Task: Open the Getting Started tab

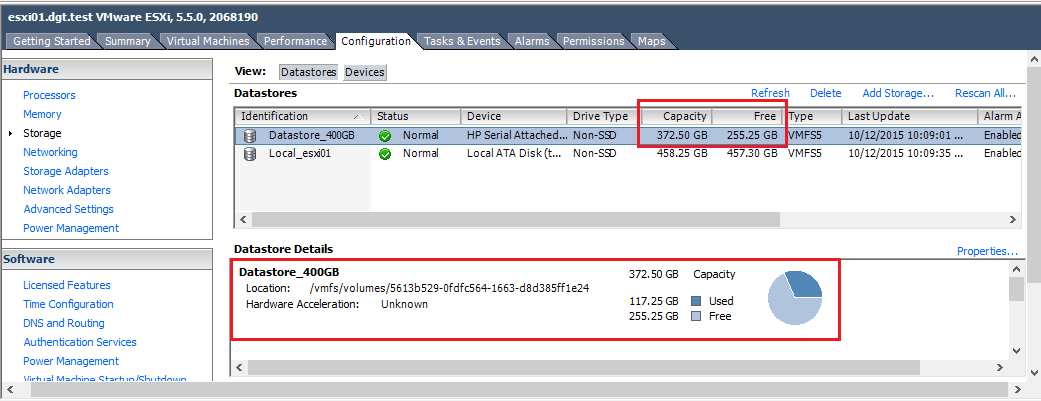Action: pos(52,41)
